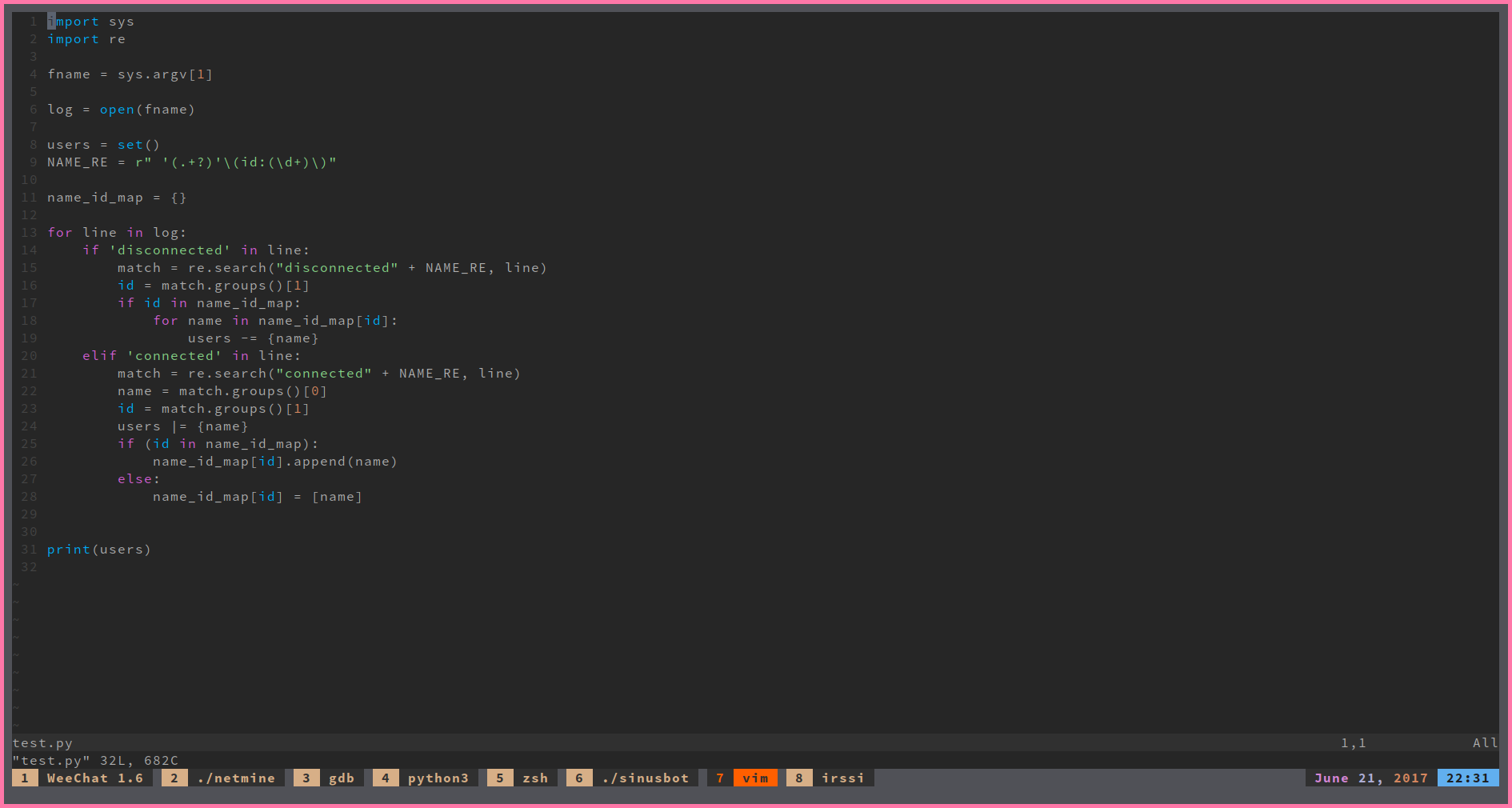Click line number 13 in gutter
Screen dimensions: 1512x808
(x=29, y=233)
